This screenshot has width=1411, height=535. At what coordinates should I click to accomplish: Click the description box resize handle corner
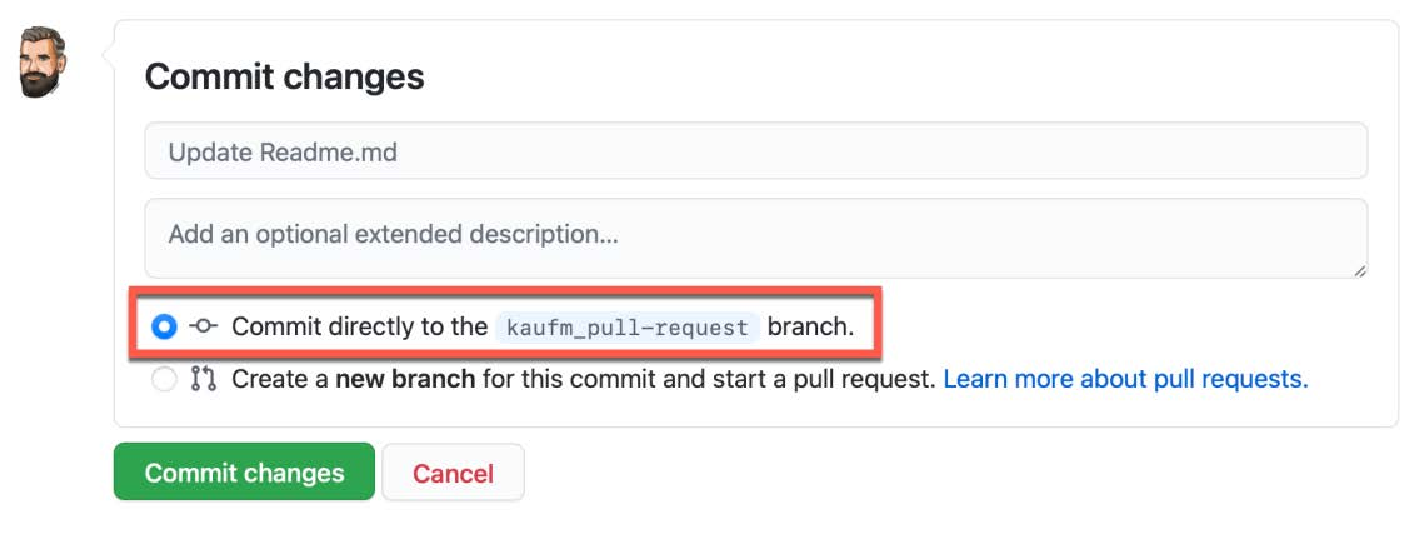tap(1360, 270)
